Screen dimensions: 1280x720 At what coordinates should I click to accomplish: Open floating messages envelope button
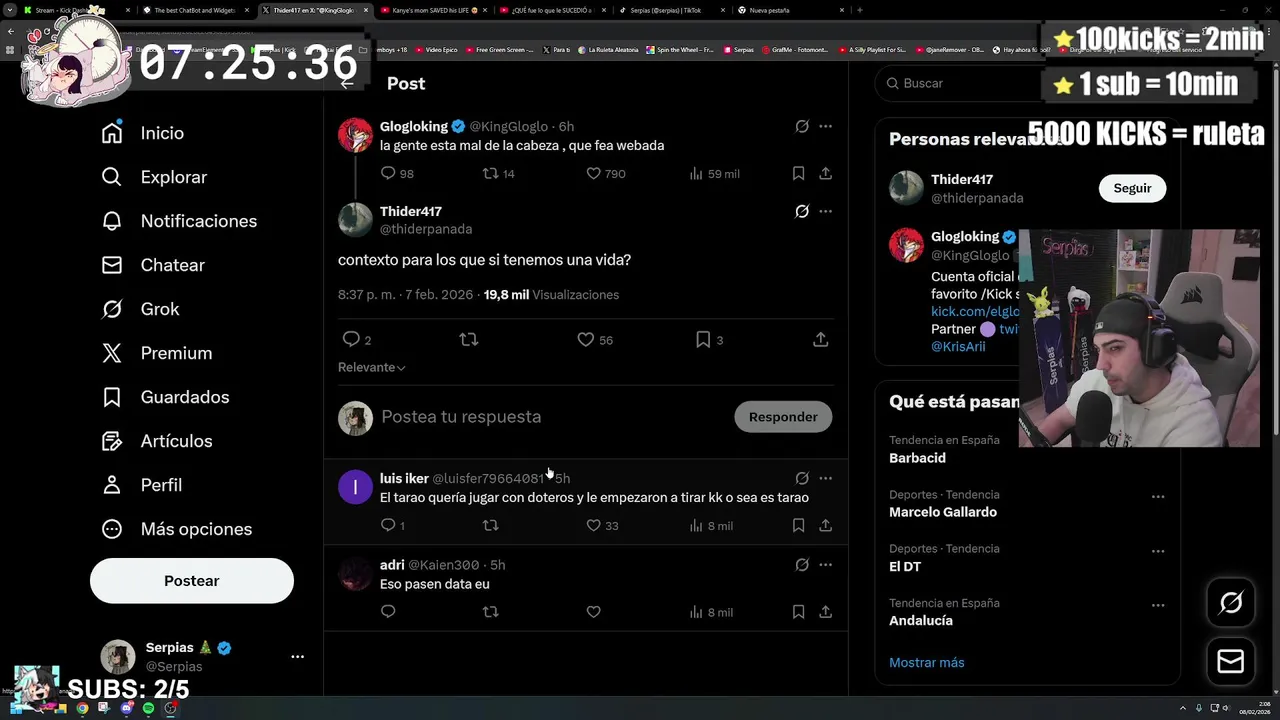coord(1231,661)
